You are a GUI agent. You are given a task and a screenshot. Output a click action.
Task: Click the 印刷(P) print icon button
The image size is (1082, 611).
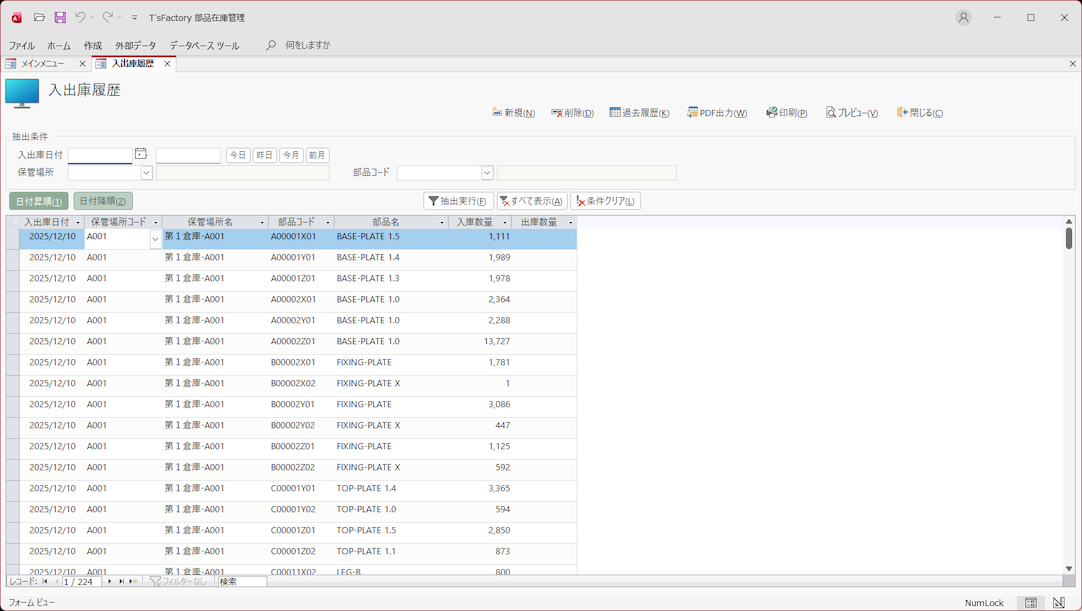[786, 113]
